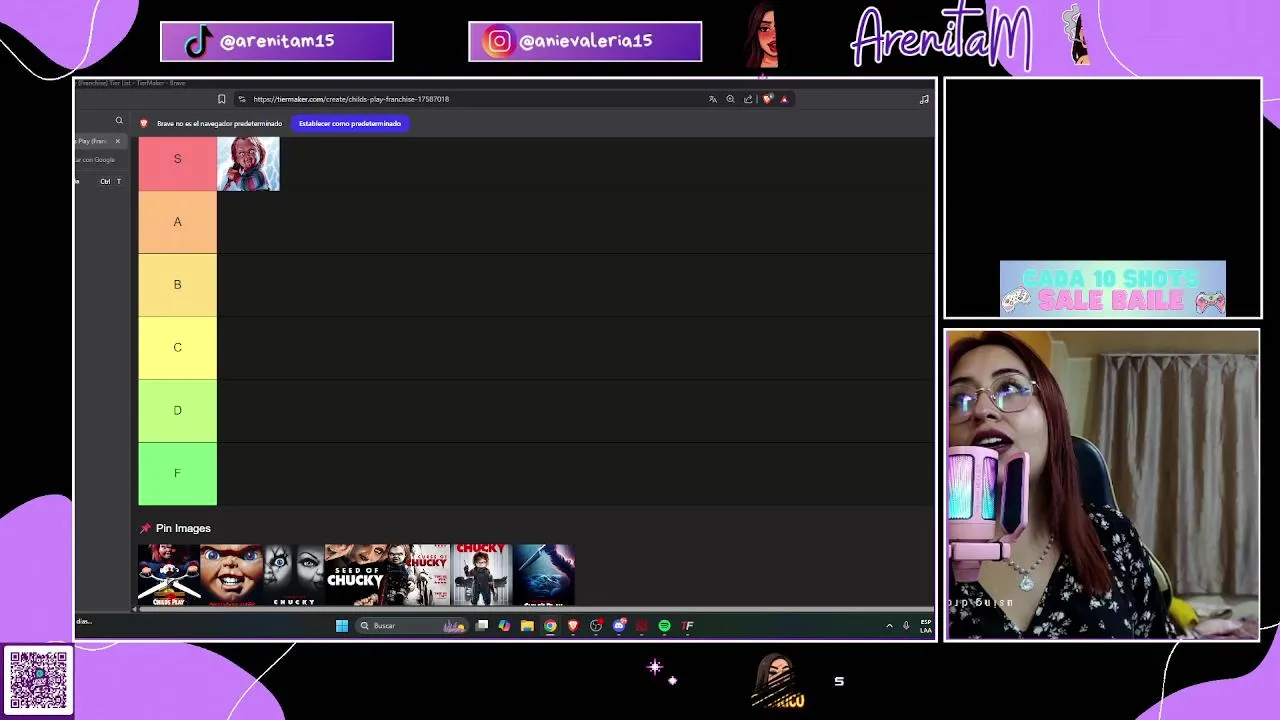Click the translate page icon in address bar

pyautogui.click(x=713, y=99)
